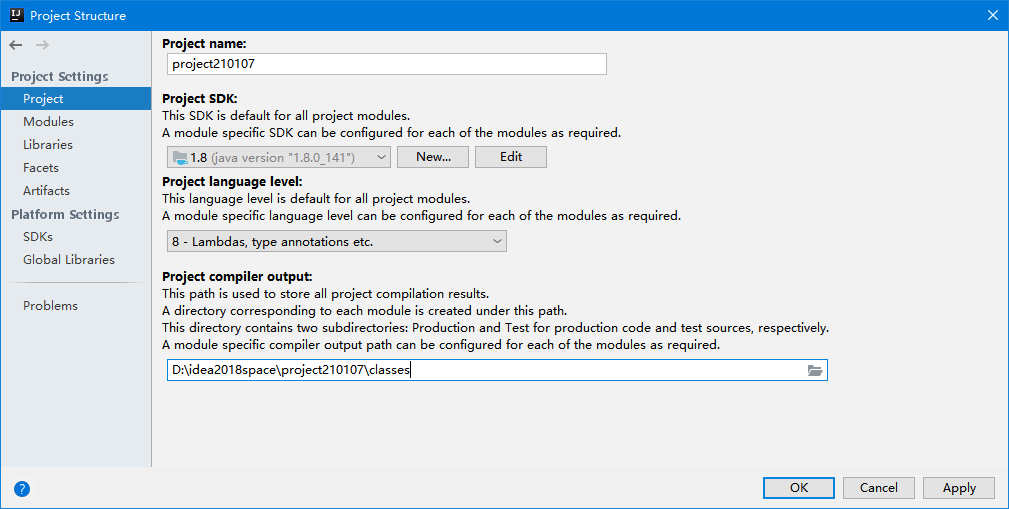Image resolution: width=1009 pixels, height=509 pixels.
Task: Open the help question mark icon
Action: click(x=22, y=489)
